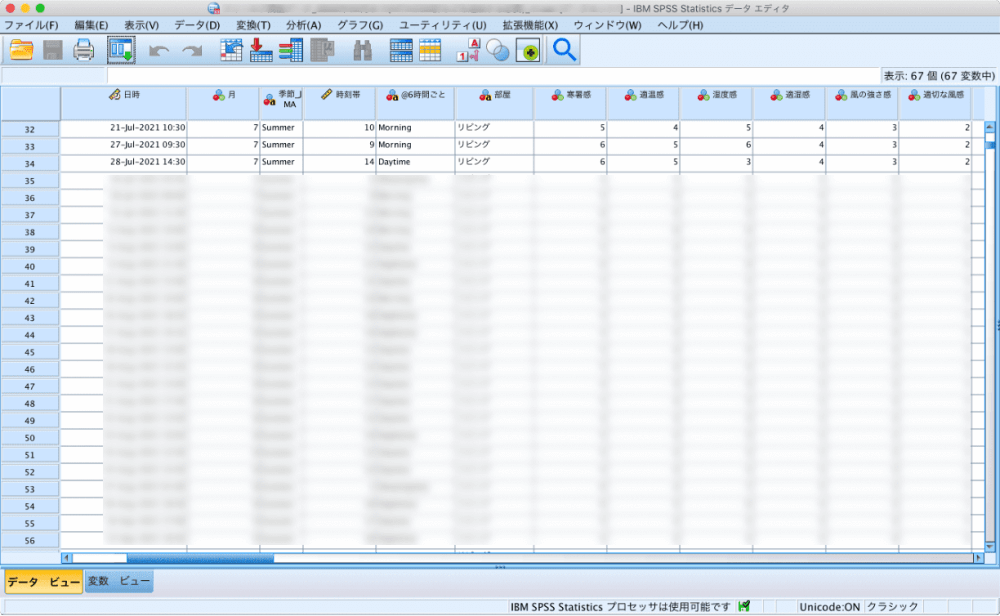Open the グラフ(G) menu

[x=360, y=24]
